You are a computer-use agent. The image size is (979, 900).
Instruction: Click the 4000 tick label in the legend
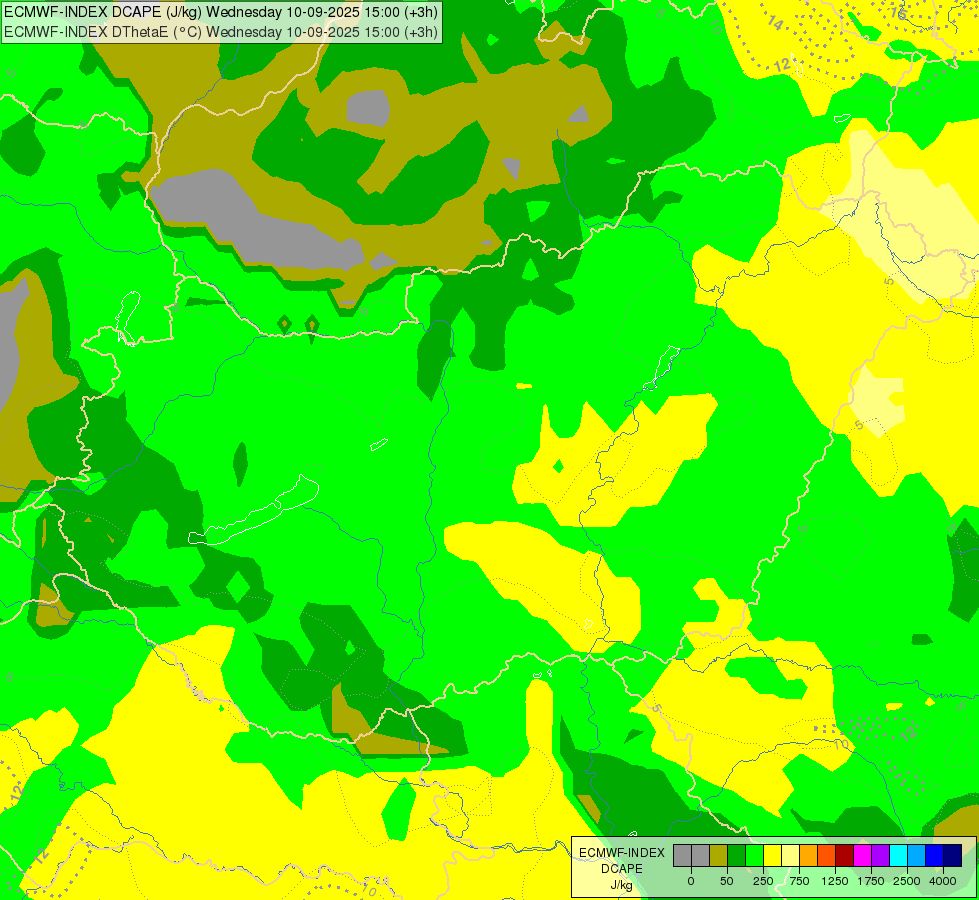click(x=943, y=881)
